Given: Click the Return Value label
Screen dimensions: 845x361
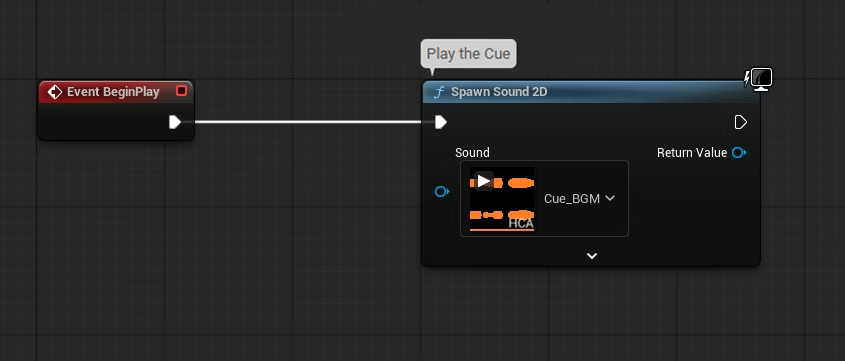Looking at the screenshot, I should (692, 153).
